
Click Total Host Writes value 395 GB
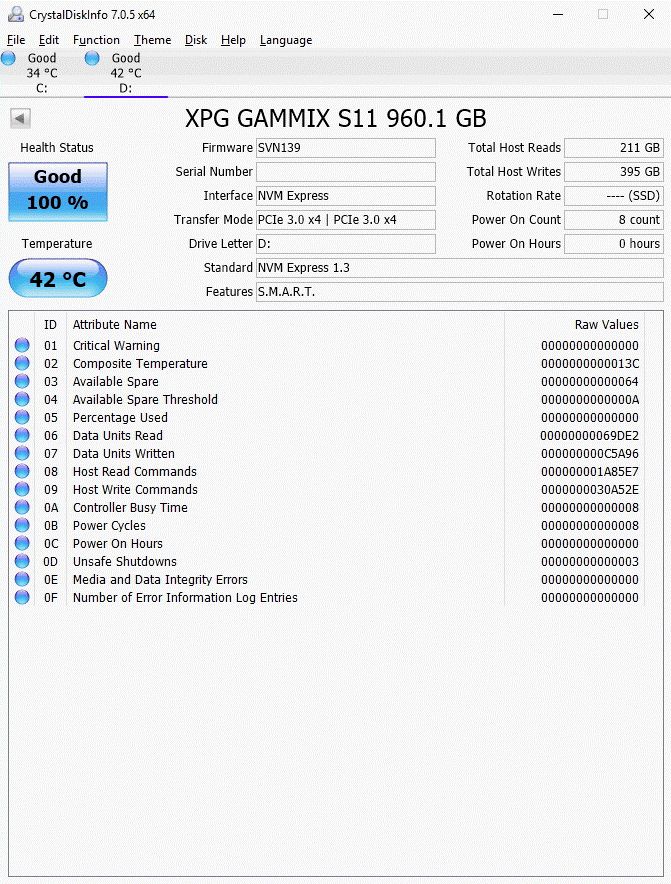[x=613, y=172]
